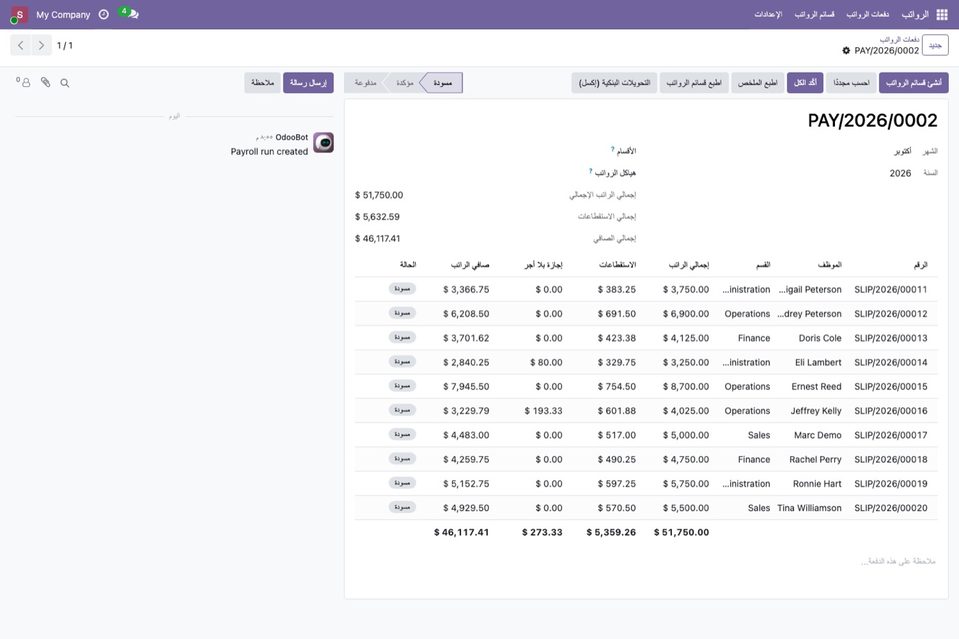Open the قسائم الرواتب menu
This screenshot has height=639, width=959.
click(x=814, y=14)
